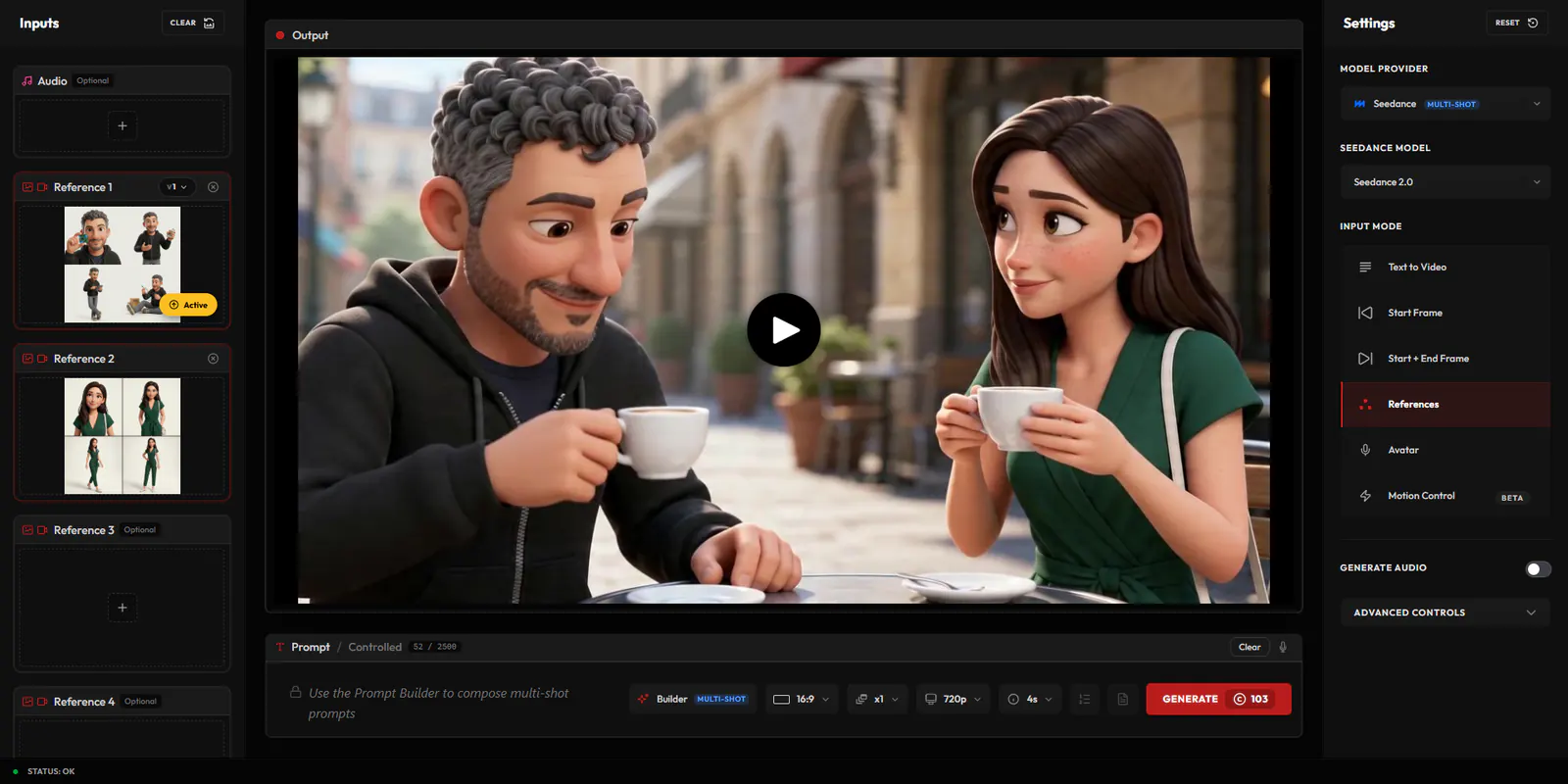Click the Settings panel heading
Viewport: 1568px width, 784px height.
[x=1369, y=24]
